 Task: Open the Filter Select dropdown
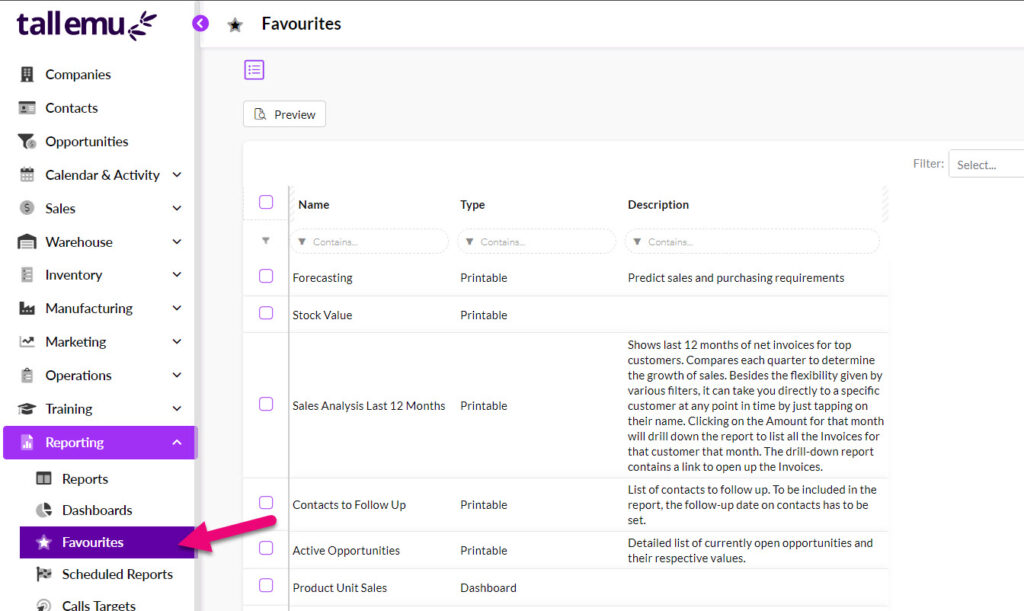(x=986, y=163)
